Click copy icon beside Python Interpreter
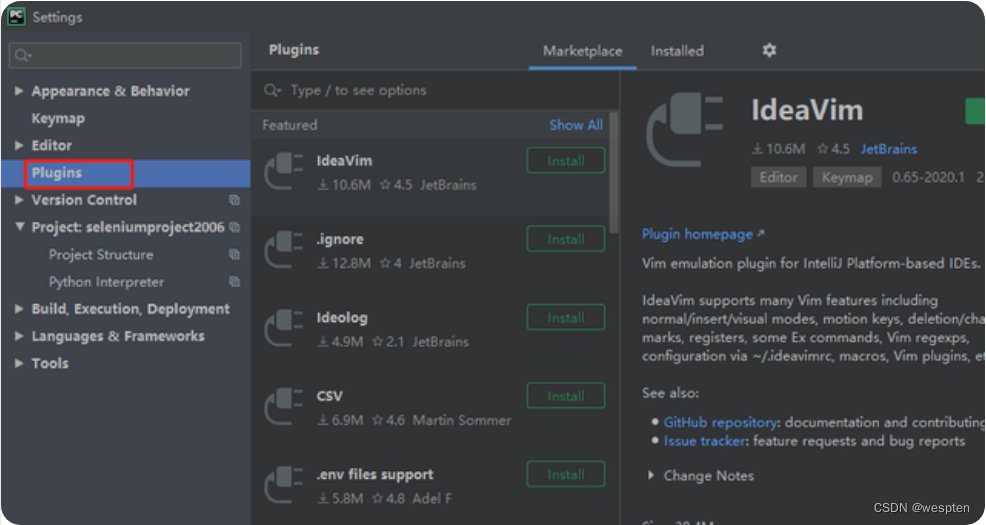Screen dimensions: 986x525 pyautogui.click(x=235, y=282)
